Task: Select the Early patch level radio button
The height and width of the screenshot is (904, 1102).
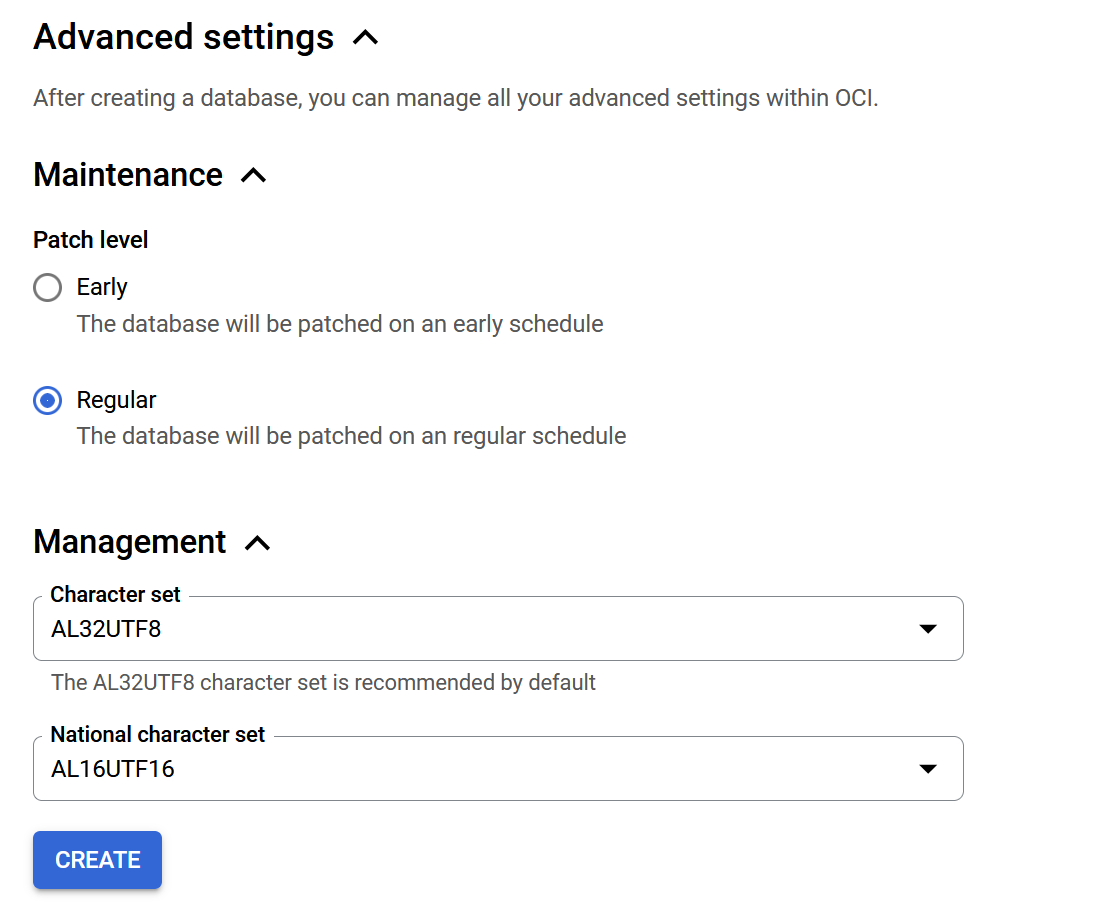Action: click(x=47, y=288)
